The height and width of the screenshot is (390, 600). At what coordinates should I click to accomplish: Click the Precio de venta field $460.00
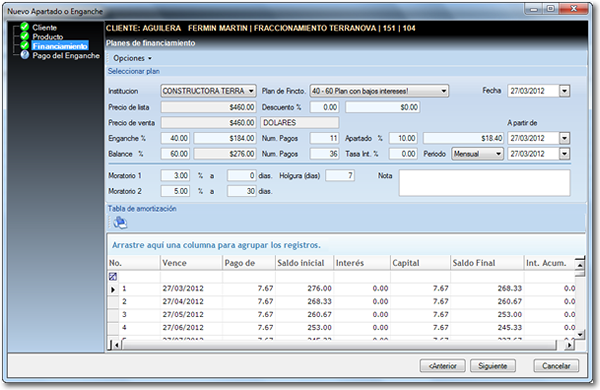(208, 122)
